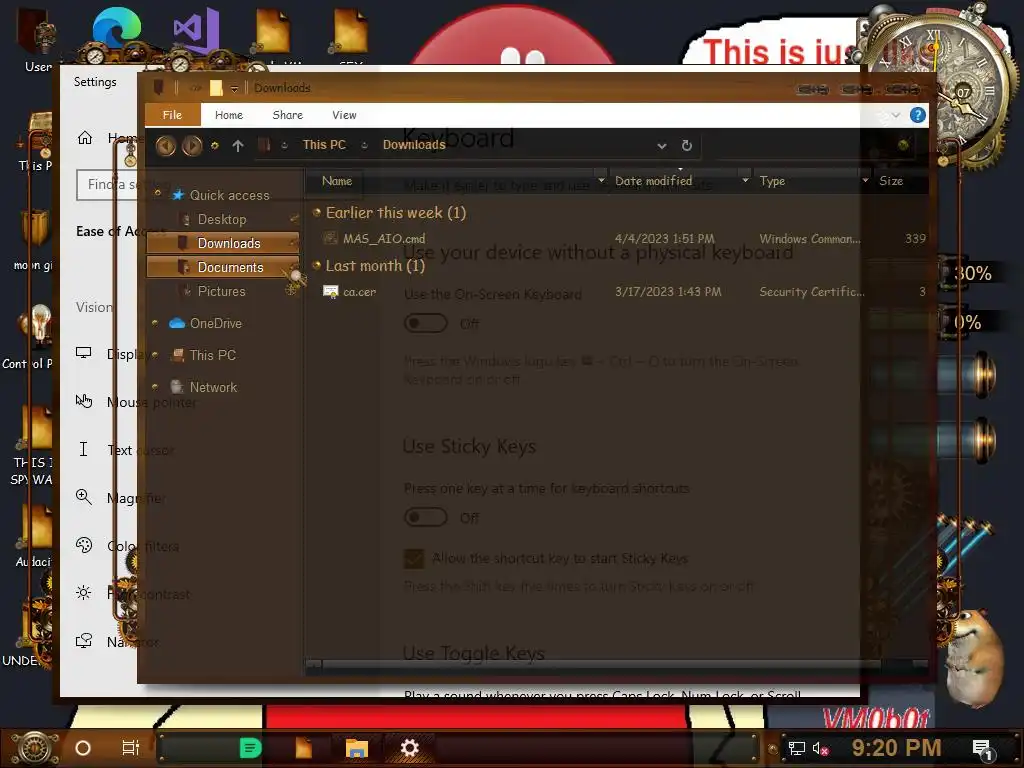Viewport: 1024px width, 768px height.
Task: Click the Network icon in navigation pane
Action: click(176, 387)
